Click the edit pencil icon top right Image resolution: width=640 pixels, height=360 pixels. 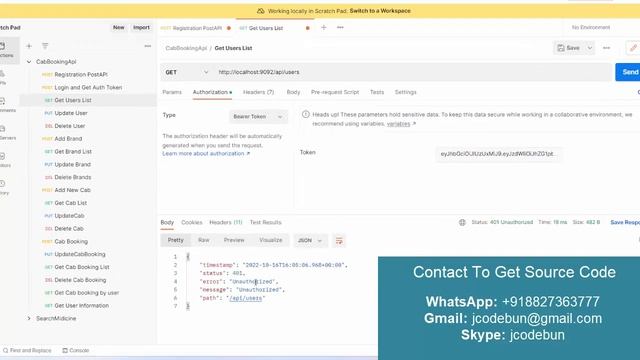coord(633,48)
